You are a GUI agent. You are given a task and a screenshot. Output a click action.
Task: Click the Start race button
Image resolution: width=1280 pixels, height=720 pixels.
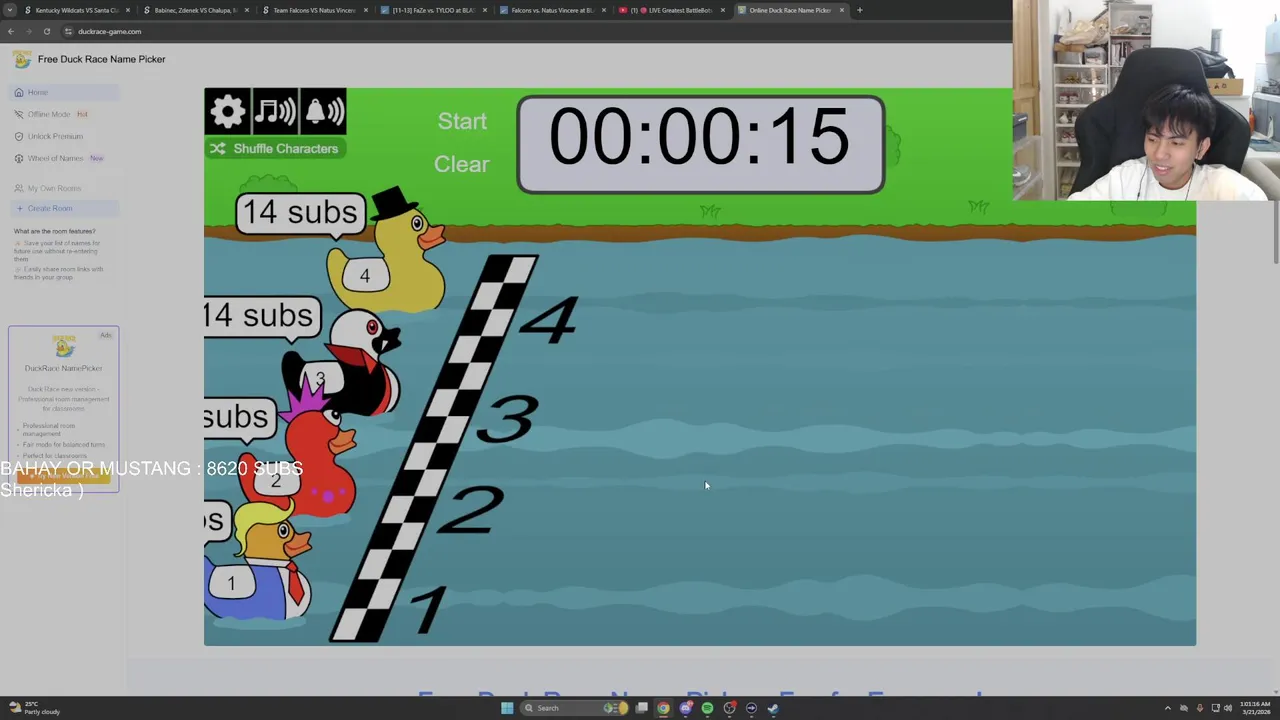click(462, 121)
